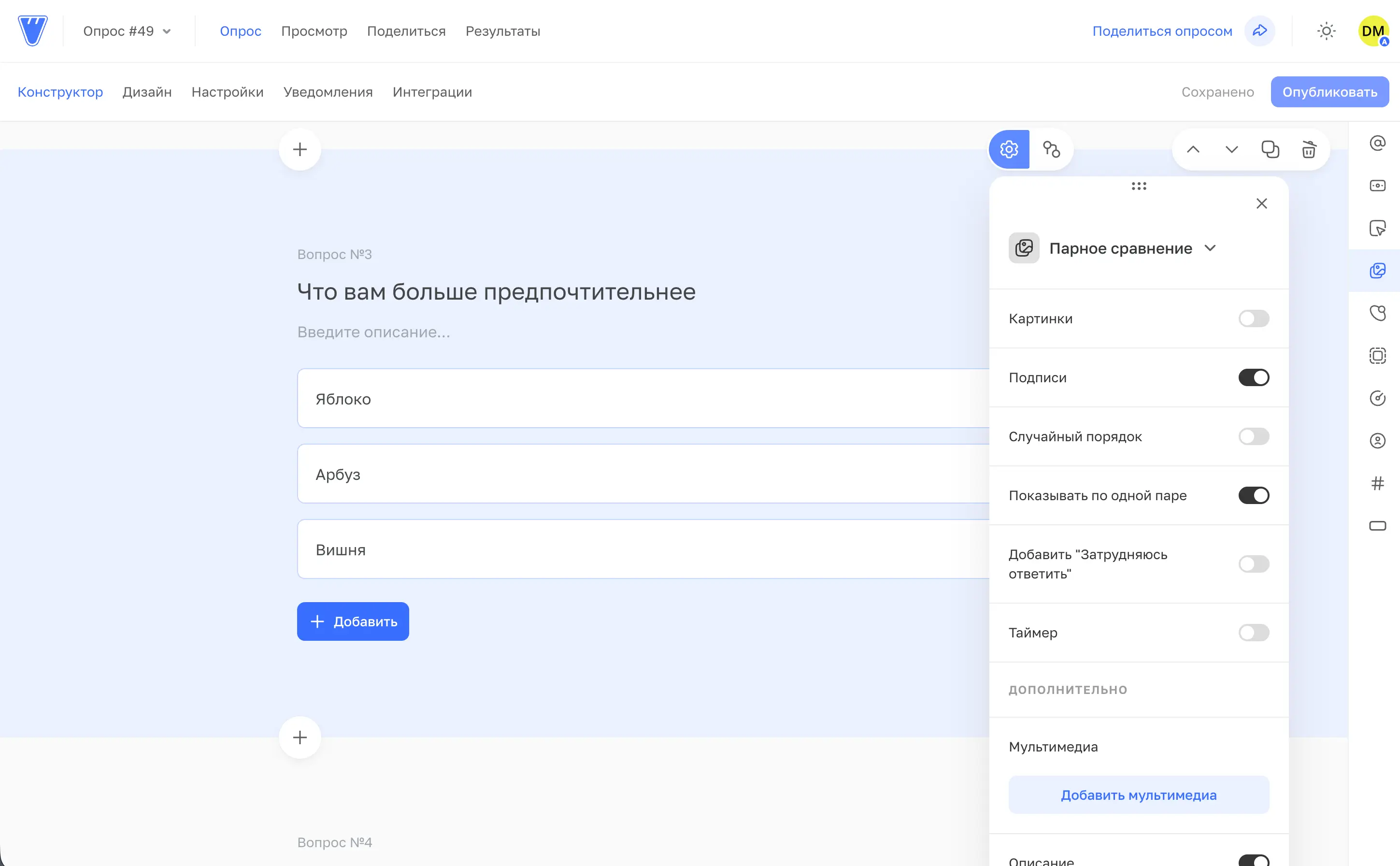Select the email question type icon in sidebar
Viewport: 1400px width, 866px height.
(1378, 143)
